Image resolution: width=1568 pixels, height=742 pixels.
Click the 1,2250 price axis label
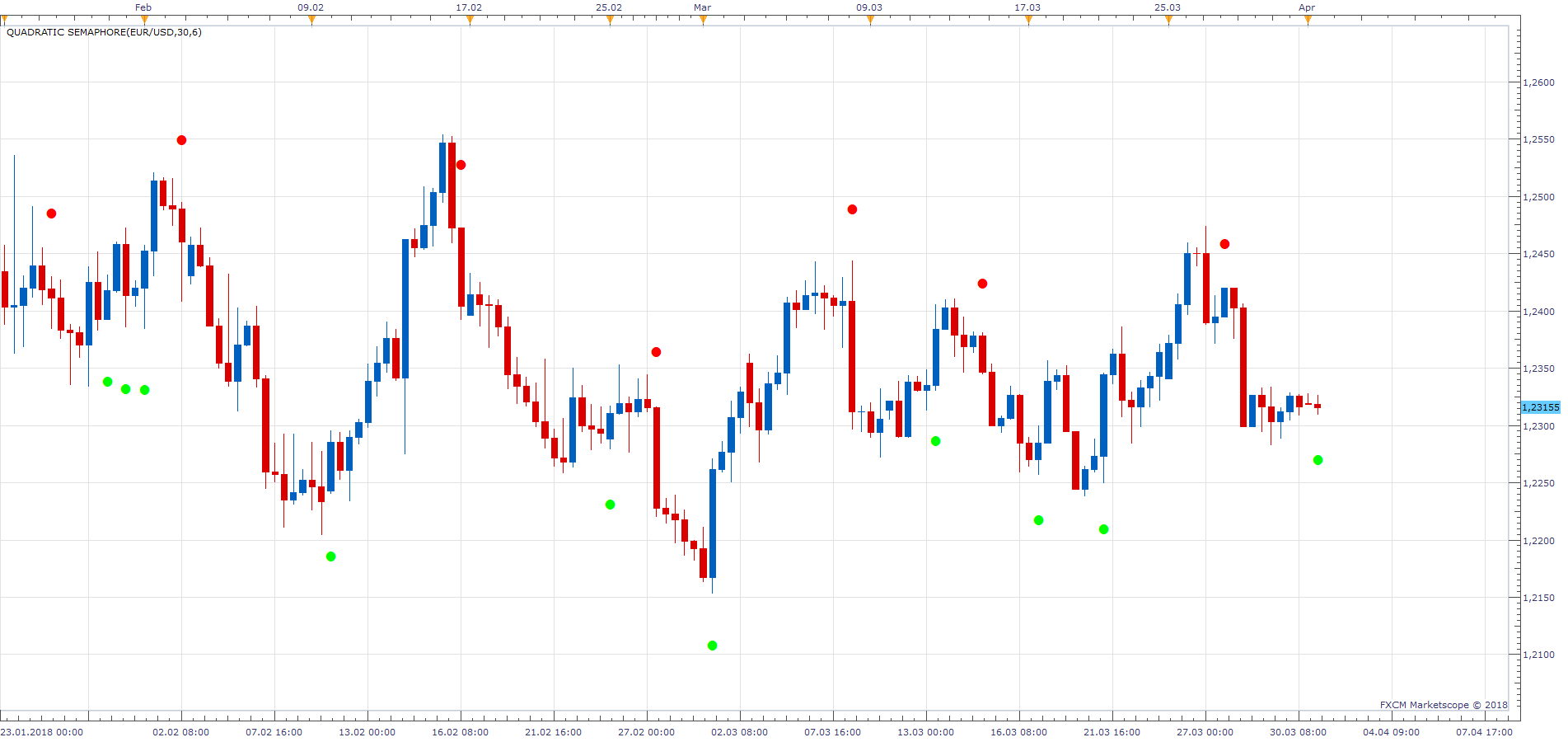click(x=1538, y=483)
